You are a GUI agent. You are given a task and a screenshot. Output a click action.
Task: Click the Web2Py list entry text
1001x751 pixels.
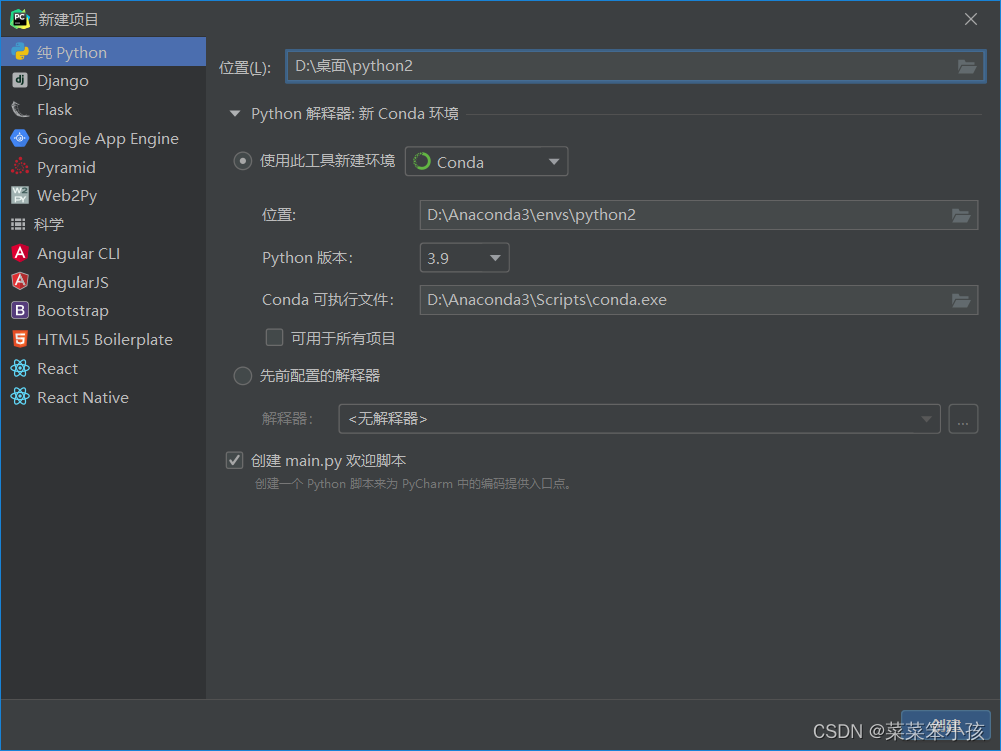click(x=67, y=196)
